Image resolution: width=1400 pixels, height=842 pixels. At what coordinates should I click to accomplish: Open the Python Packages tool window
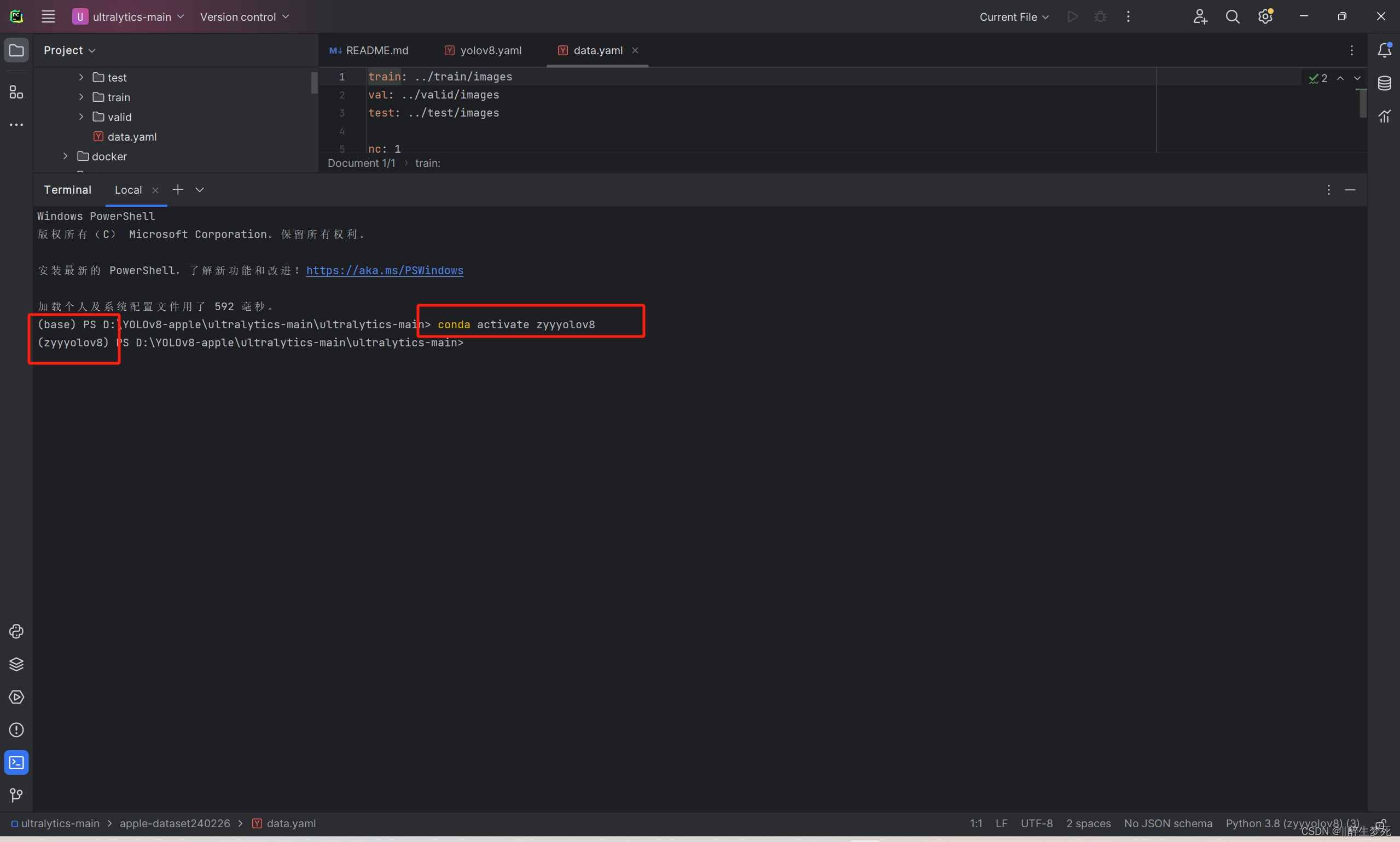pyautogui.click(x=16, y=664)
